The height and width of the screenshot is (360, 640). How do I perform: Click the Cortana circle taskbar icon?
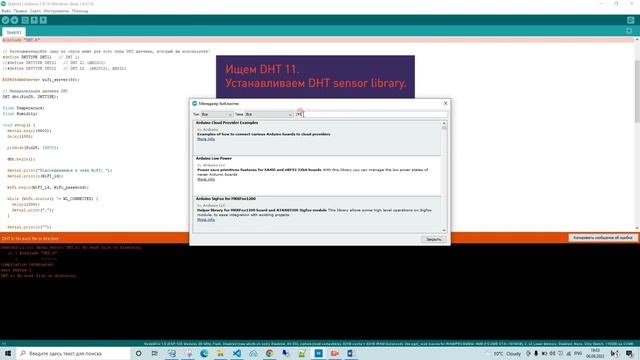click(138, 353)
